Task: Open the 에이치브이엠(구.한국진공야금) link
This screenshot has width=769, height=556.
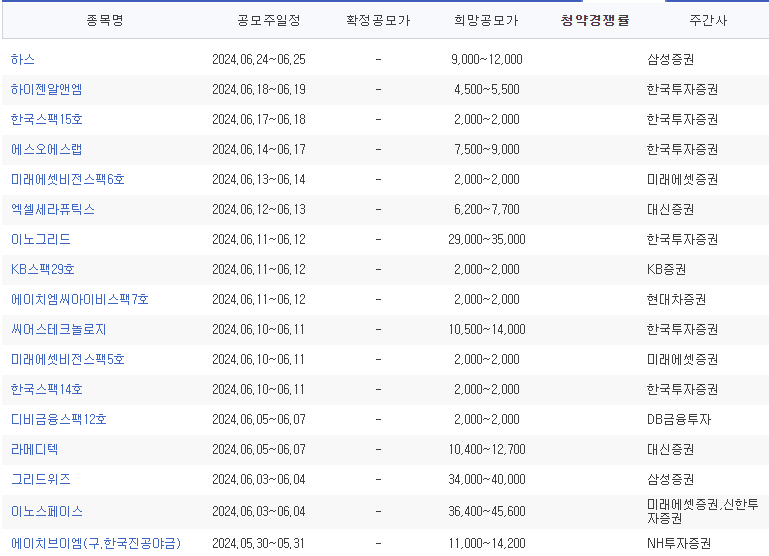Action: [x=96, y=543]
